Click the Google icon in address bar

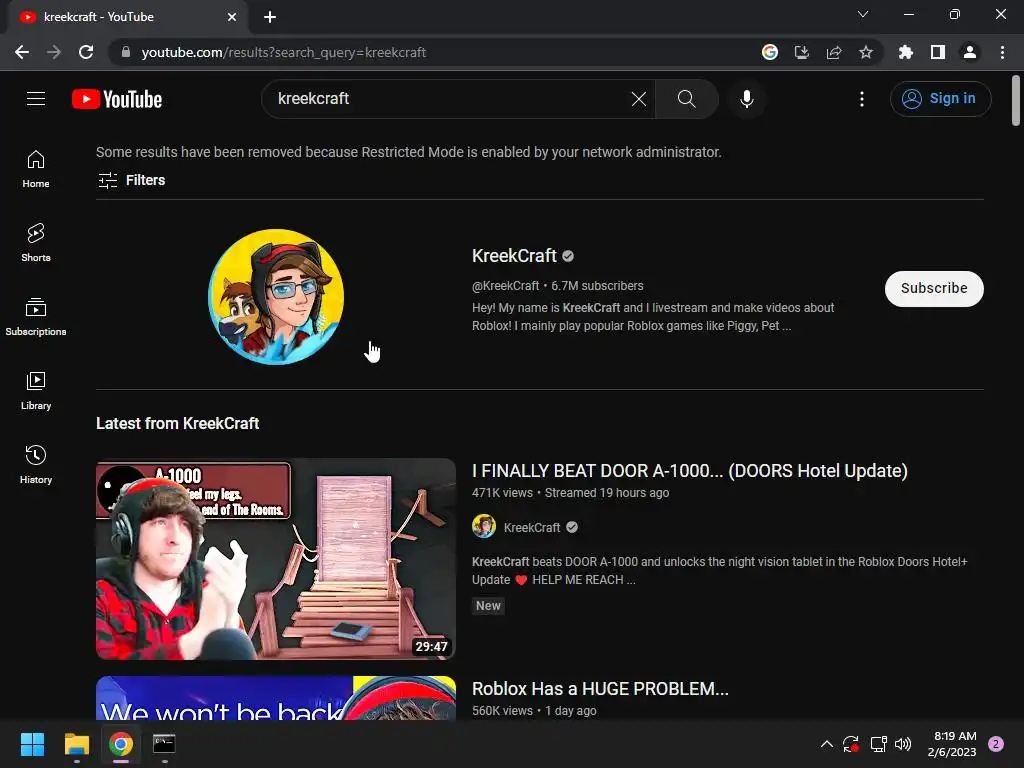770,52
